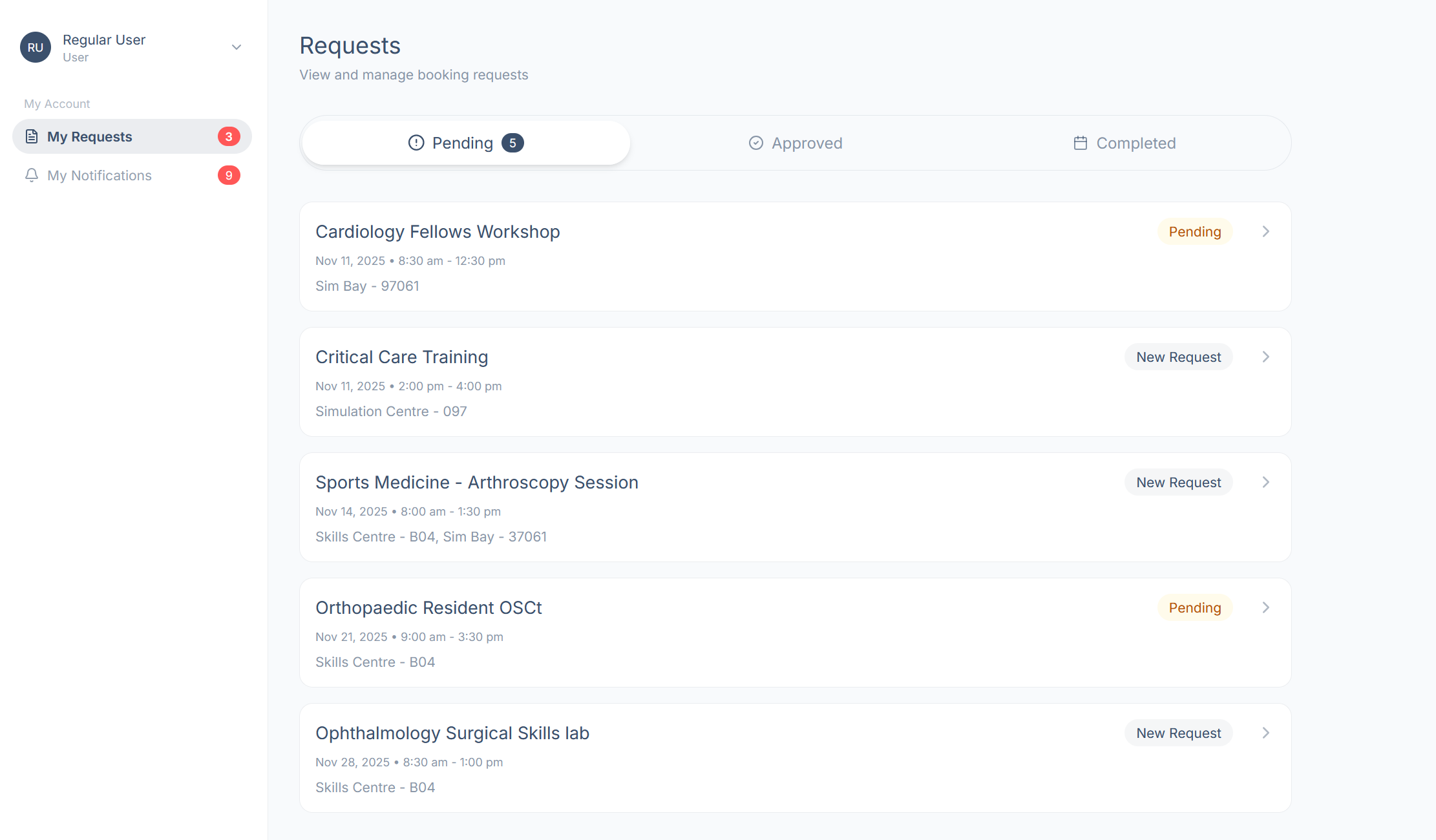Expand the Critical Care Training chevron
Viewport: 1436px width, 840px height.
(x=1266, y=357)
